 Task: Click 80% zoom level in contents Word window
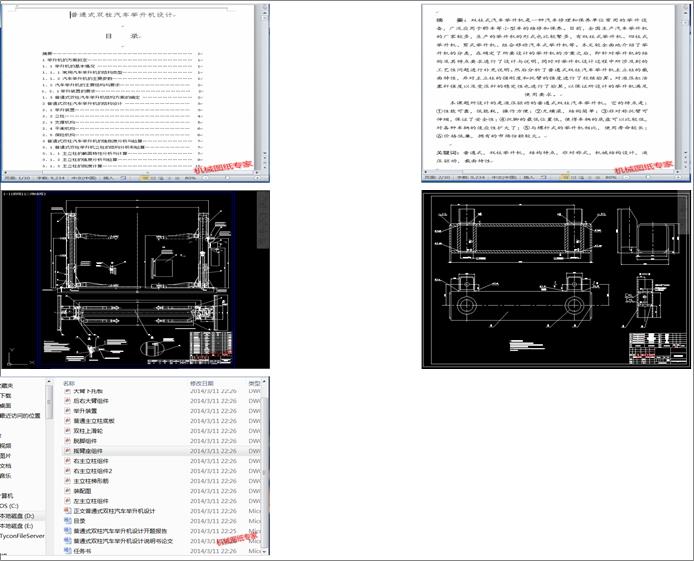190,178
